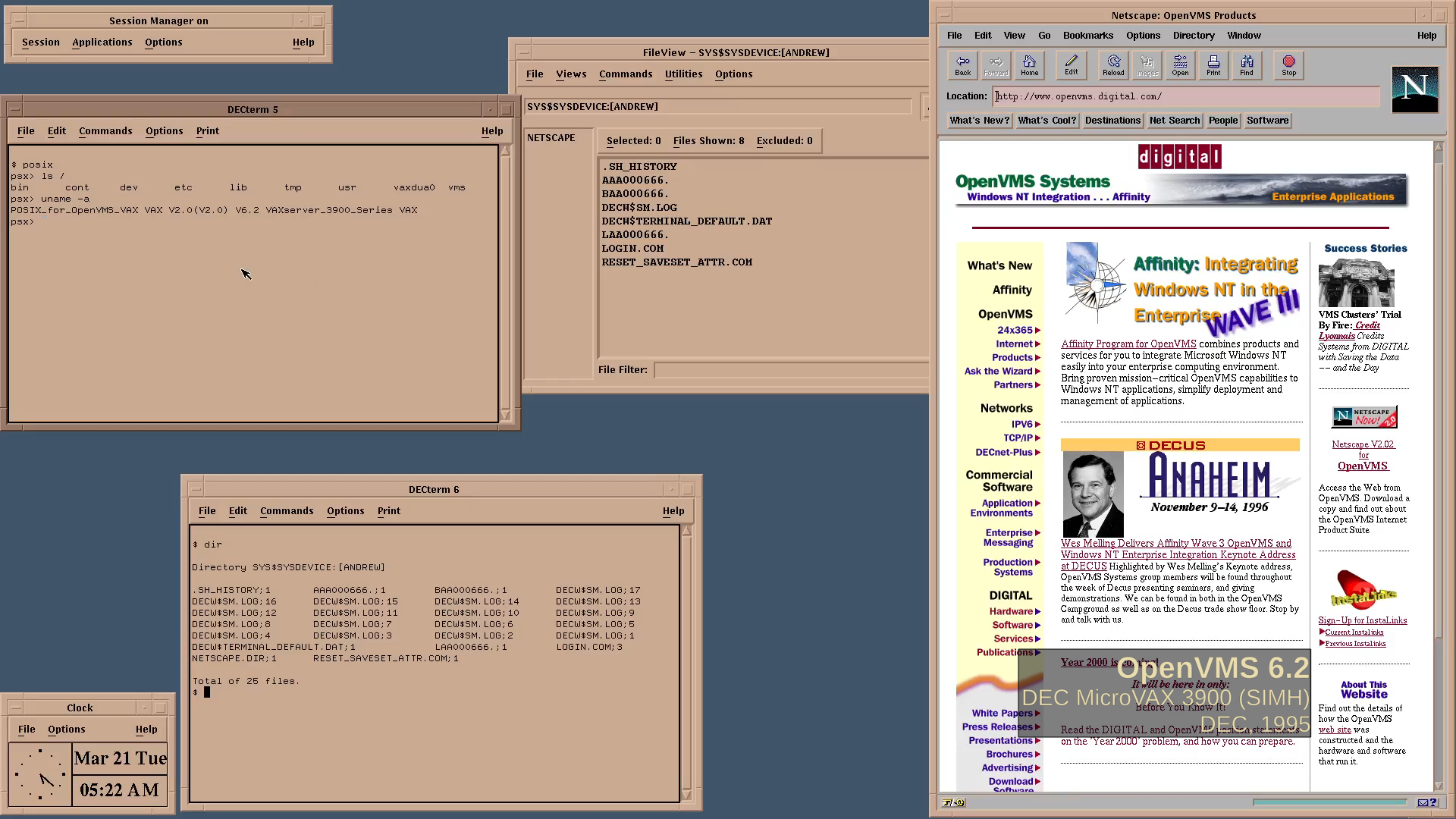Click the Netscape N logo icon
This screenshot has height=819, width=1456.
pos(1414,89)
